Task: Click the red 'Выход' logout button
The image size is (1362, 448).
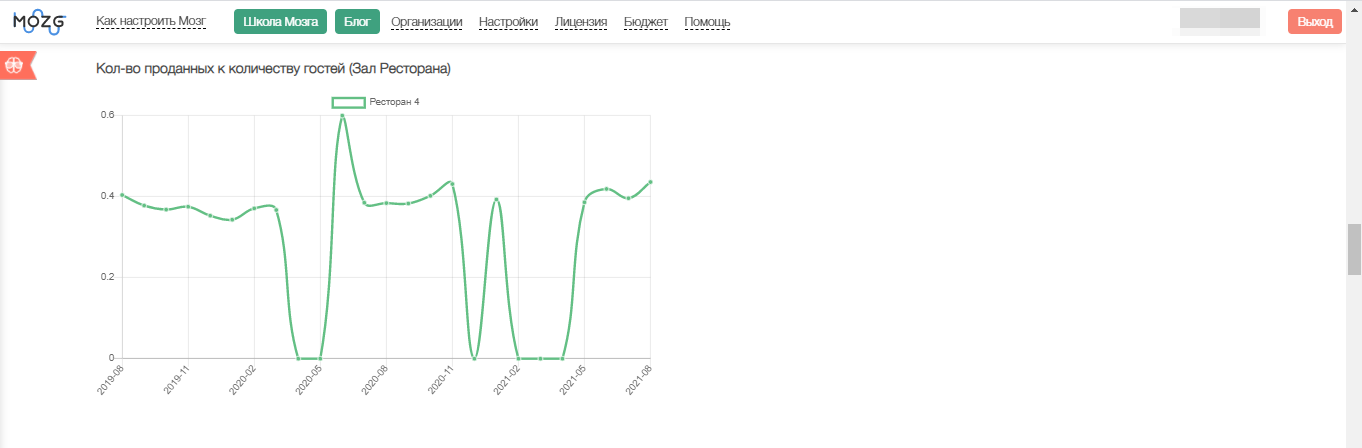Action: (x=1314, y=22)
